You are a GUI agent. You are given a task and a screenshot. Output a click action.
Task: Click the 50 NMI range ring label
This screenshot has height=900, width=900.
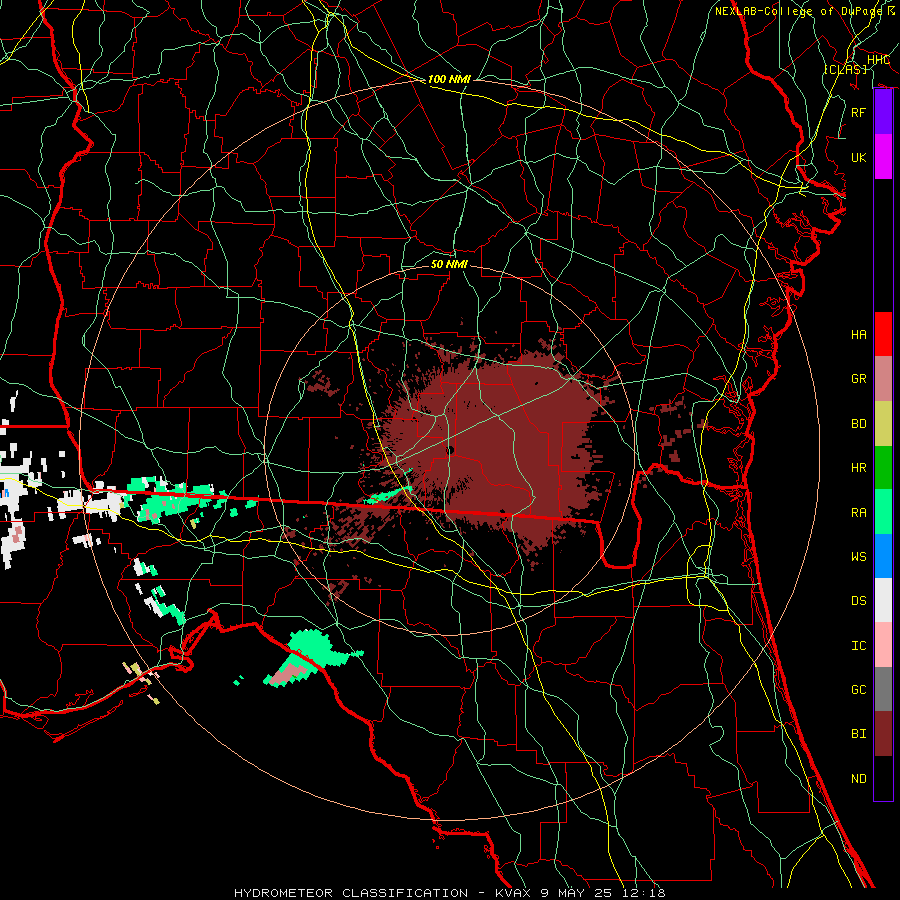point(449,264)
